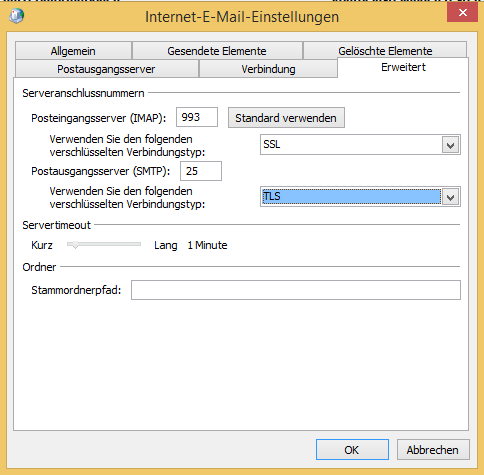Screen dimensions: 484x475
Task: Select the Postausgangsserver tab
Action: [106, 69]
